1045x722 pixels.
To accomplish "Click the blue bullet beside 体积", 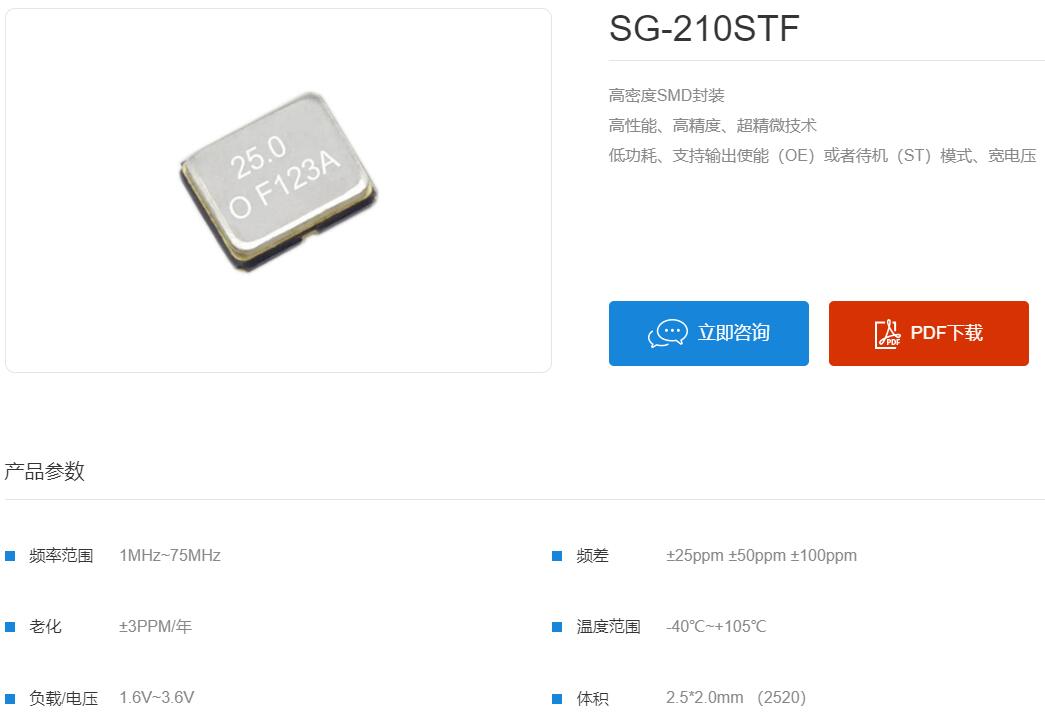I will click(x=557, y=699).
